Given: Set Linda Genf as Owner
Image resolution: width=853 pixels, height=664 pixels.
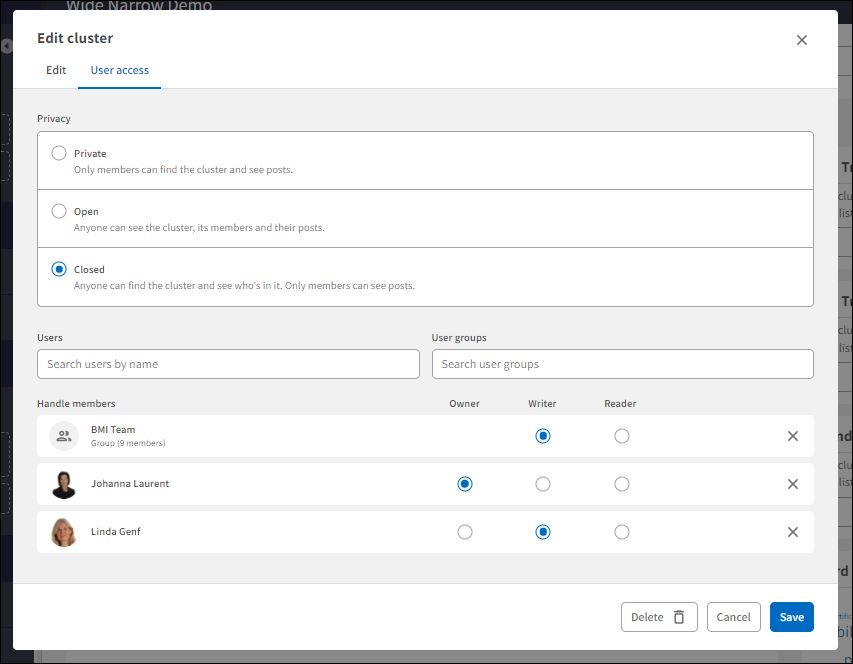Looking at the screenshot, I should [x=465, y=532].
